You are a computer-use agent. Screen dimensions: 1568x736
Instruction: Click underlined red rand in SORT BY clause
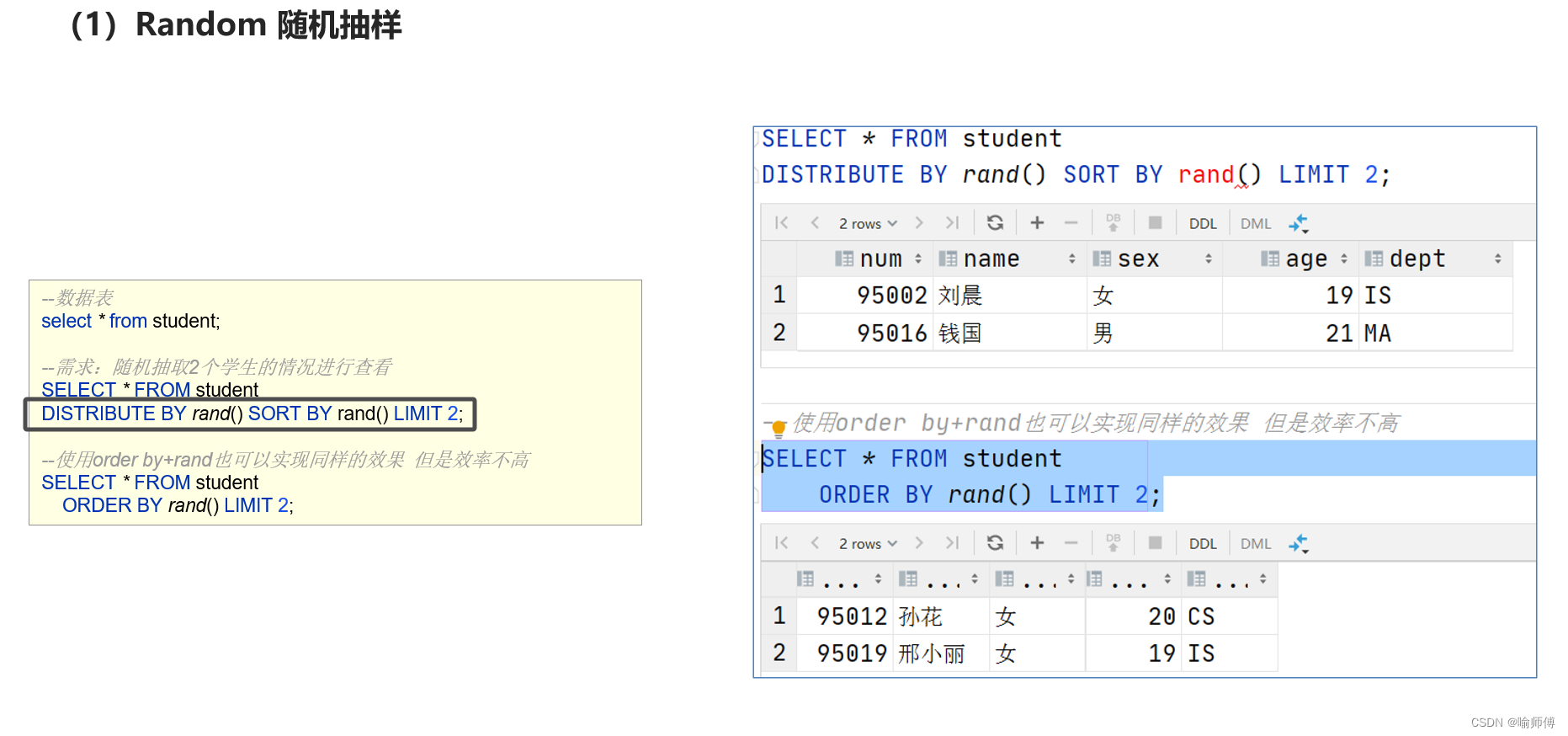click(x=1205, y=174)
